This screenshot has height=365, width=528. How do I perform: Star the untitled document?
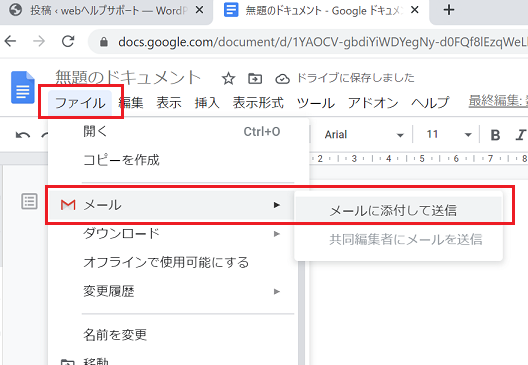(228, 79)
